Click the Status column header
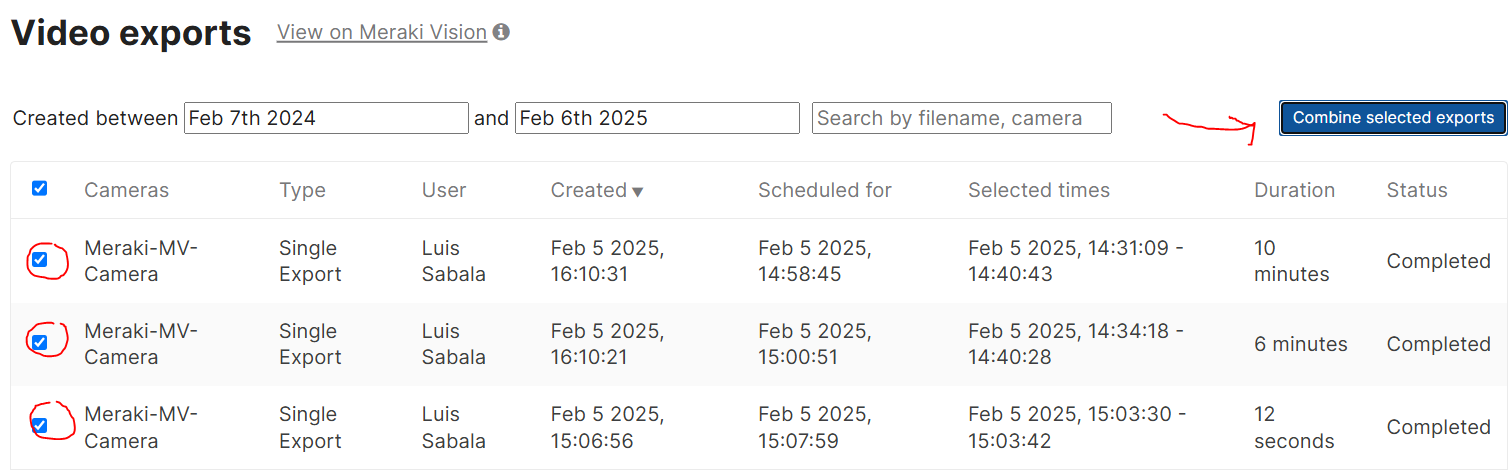 tap(1417, 190)
